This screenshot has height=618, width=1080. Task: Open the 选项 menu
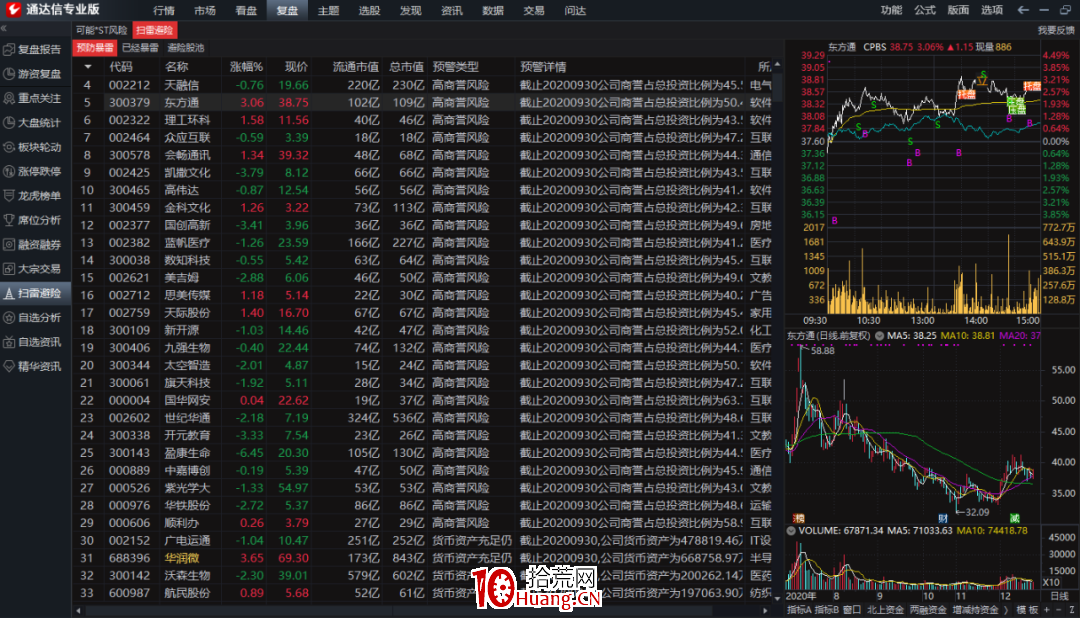tap(992, 10)
